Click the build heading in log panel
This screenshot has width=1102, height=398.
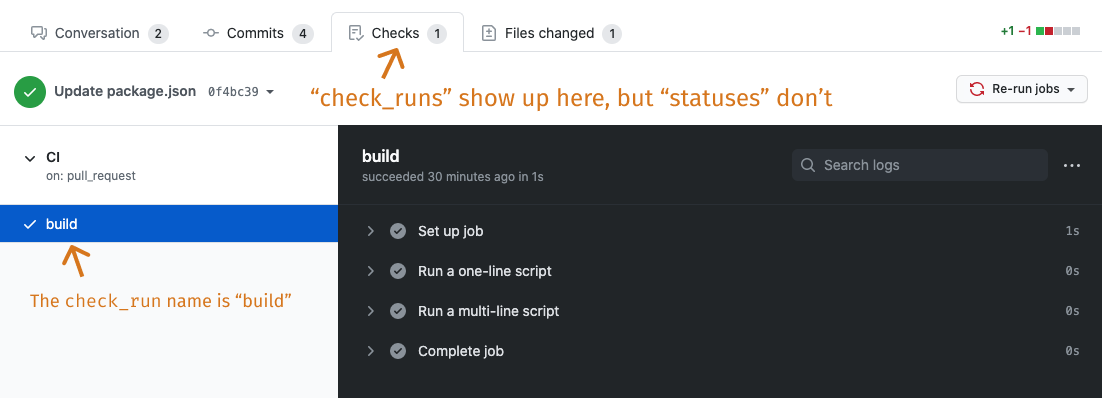(380, 156)
